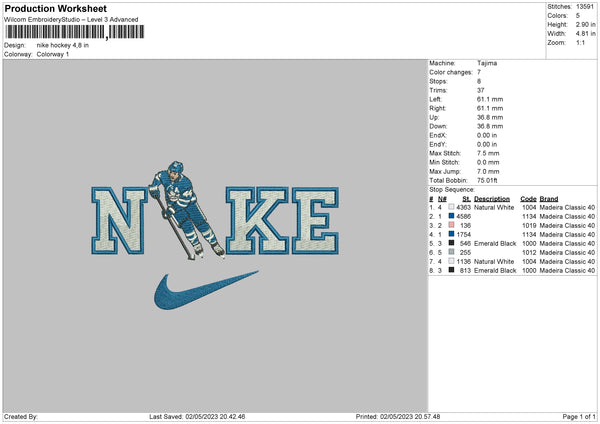Click the design name 'nike hockey 4,8 in'
Viewport: 600px width, 424px height.
coord(63,45)
